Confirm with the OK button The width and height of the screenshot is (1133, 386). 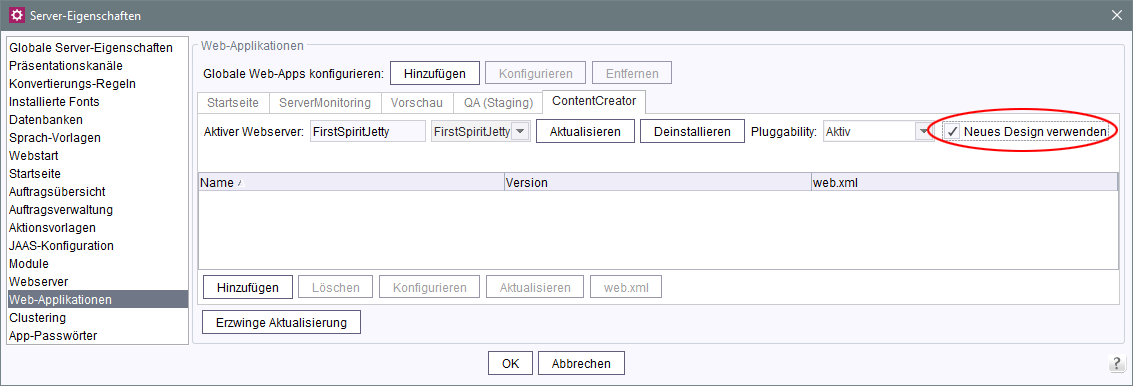click(510, 364)
